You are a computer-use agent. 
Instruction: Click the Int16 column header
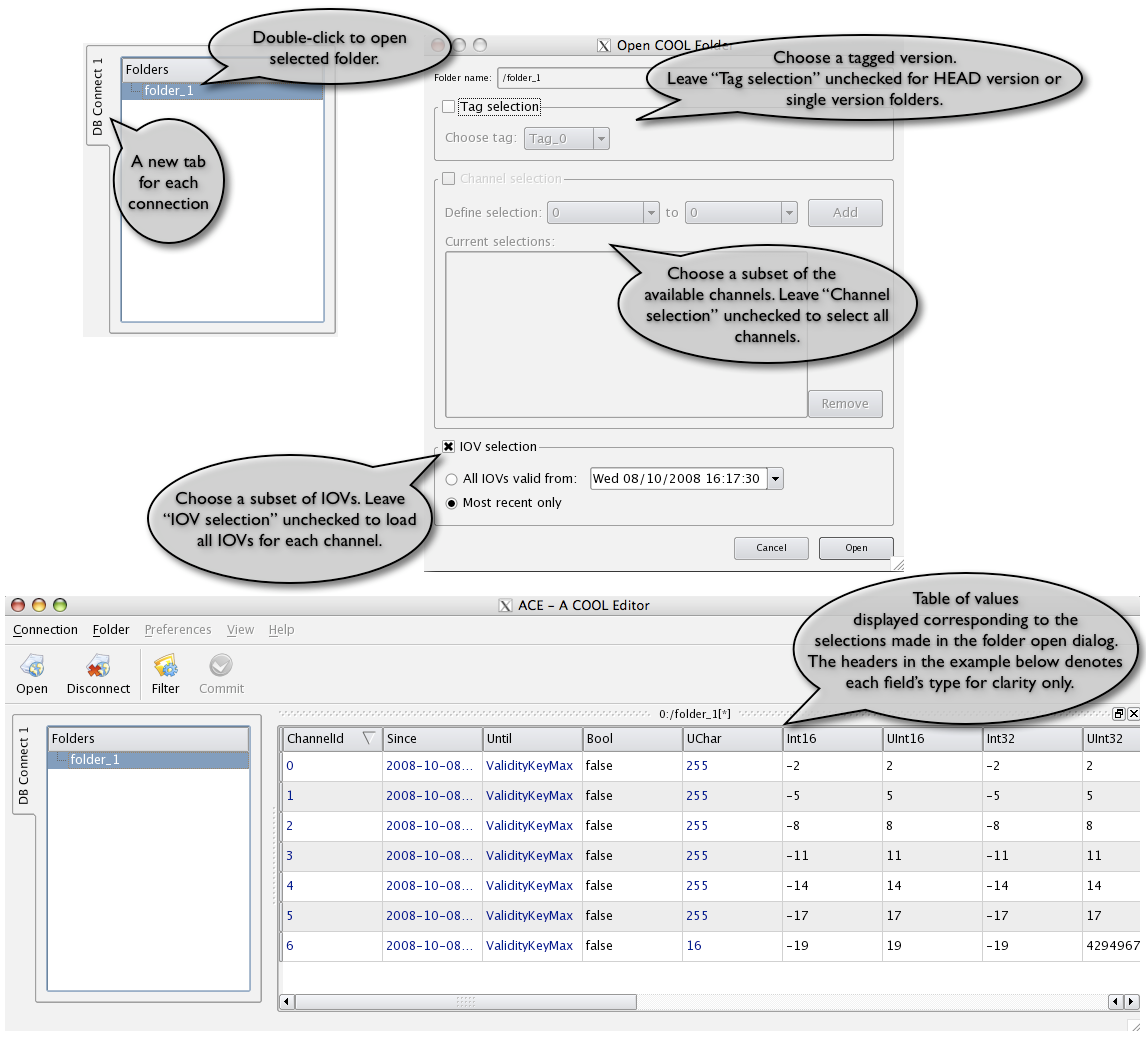click(832, 738)
